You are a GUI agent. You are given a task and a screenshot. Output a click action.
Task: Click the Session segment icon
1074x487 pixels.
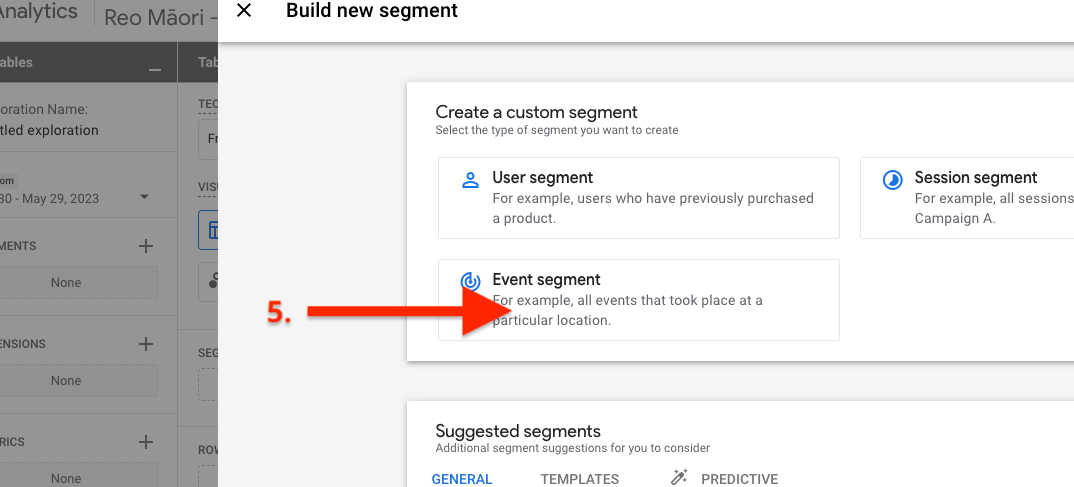[892, 181]
